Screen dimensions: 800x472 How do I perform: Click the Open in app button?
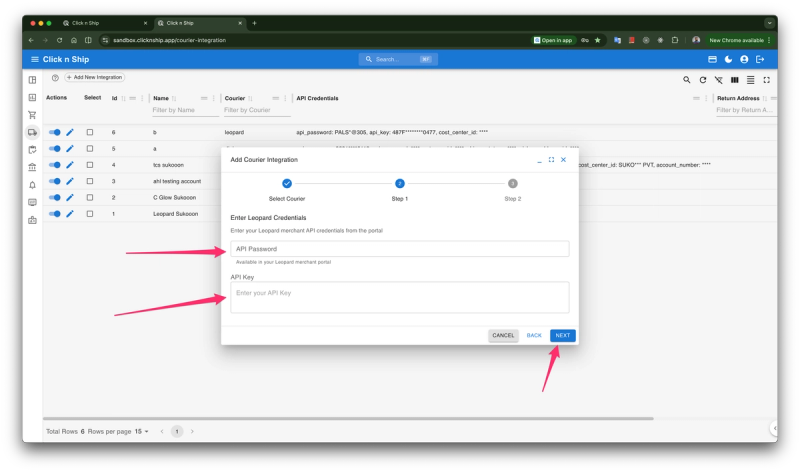(553, 40)
